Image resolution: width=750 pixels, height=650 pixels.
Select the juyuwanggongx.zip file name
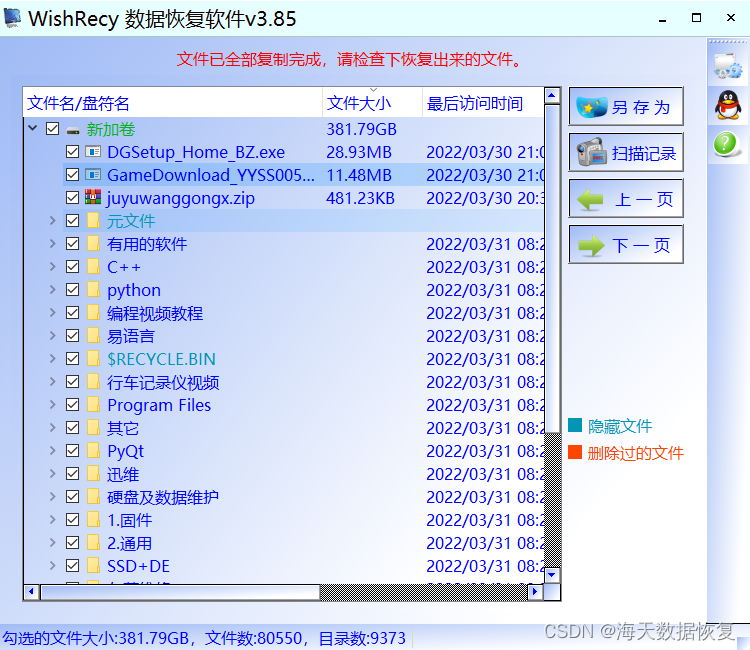point(181,198)
